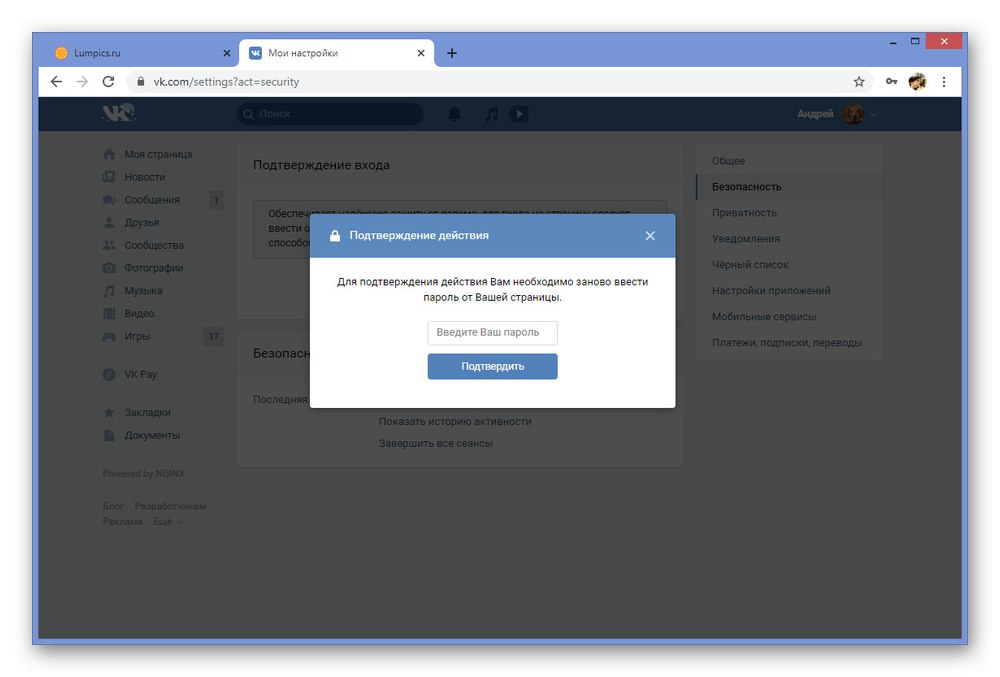Switch to the Lumpics.ru tab
The height and width of the screenshot is (677, 1000).
pos(142,53)
